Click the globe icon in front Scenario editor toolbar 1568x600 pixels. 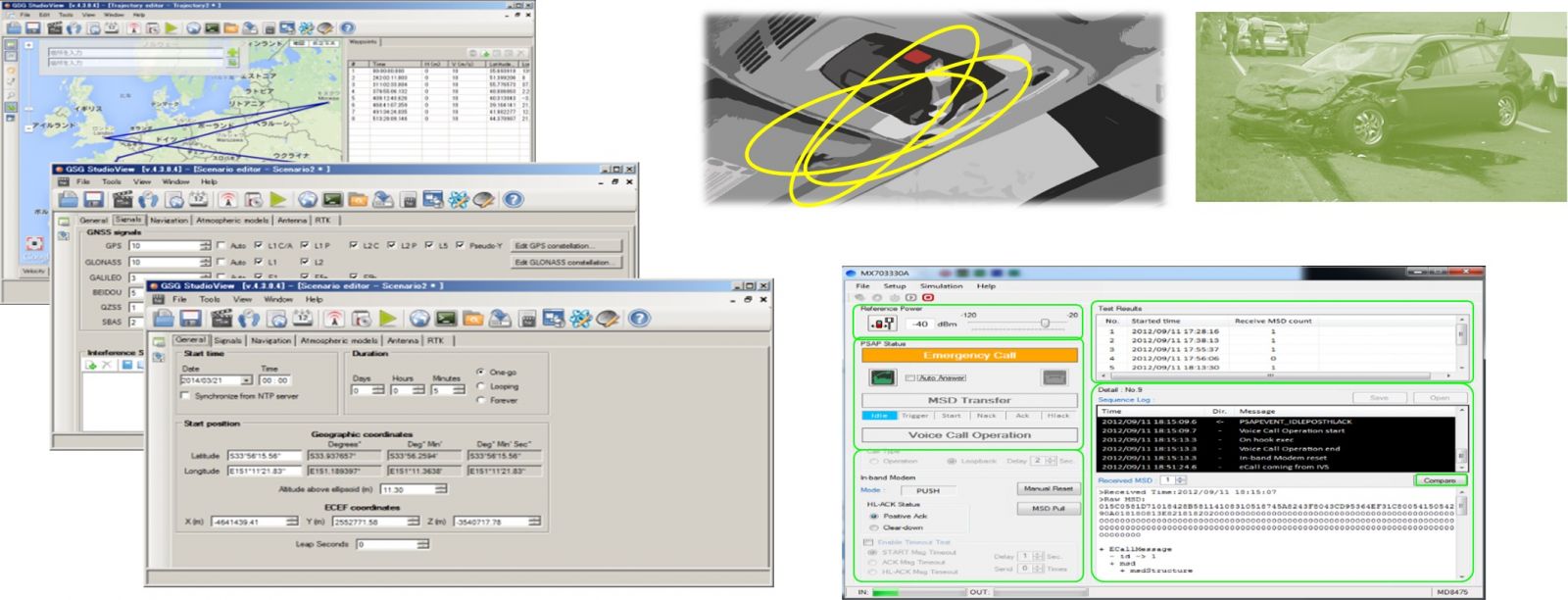pos(419,319)
